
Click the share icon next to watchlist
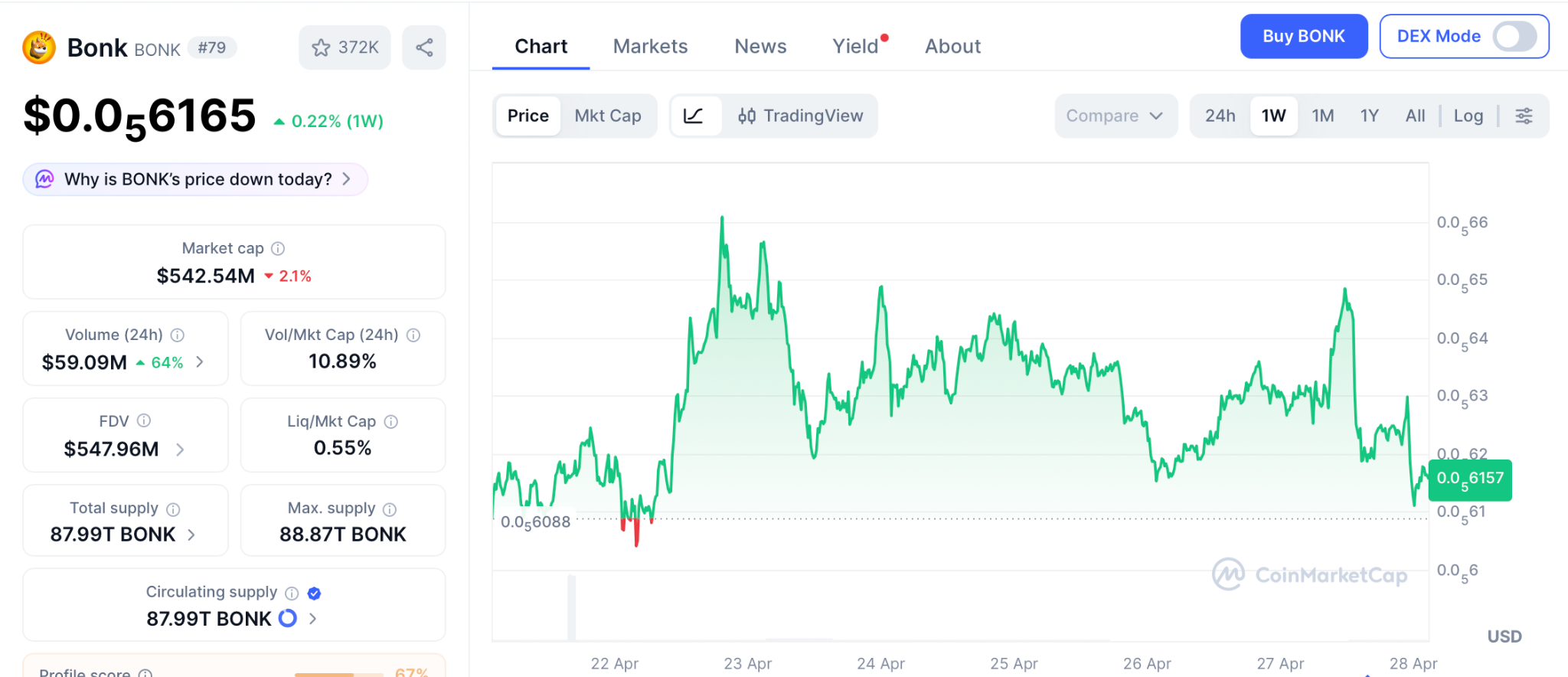[424, 47]
